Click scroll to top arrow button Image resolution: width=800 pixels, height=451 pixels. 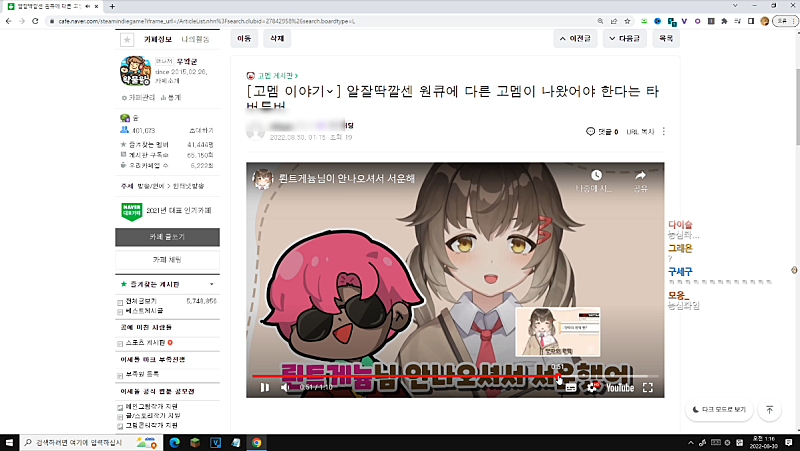[x=769, y=410]
